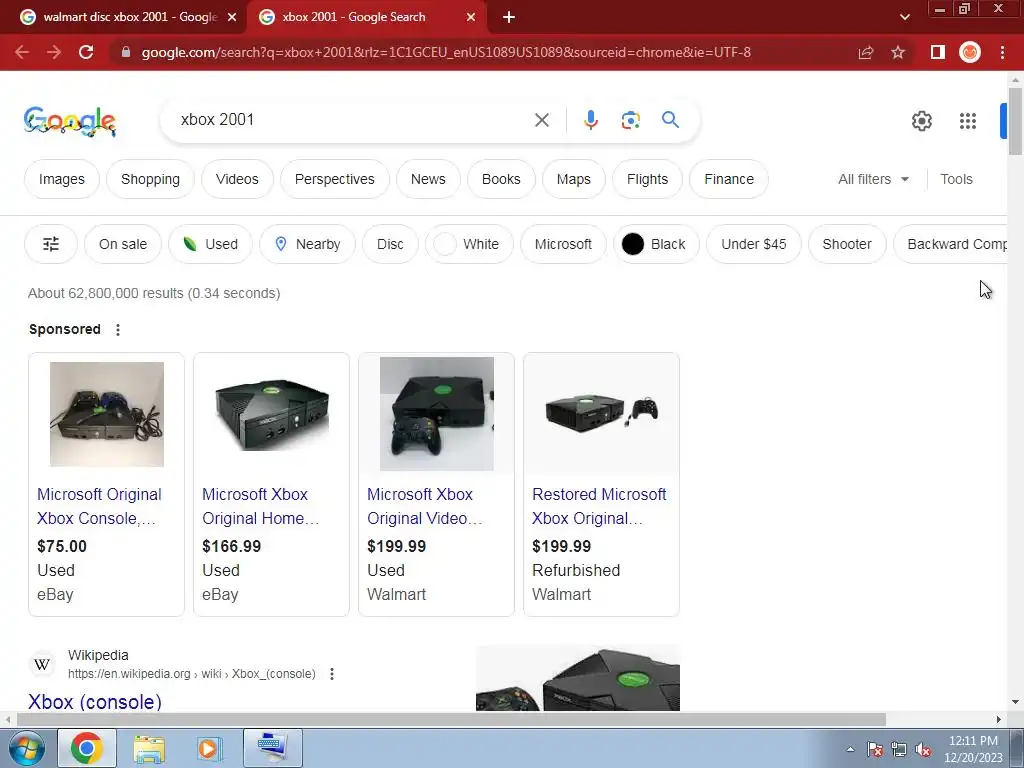Switch to the Shopping tab
The width and height of the screenshot is (1024, 768).
(x=150, y=179)
